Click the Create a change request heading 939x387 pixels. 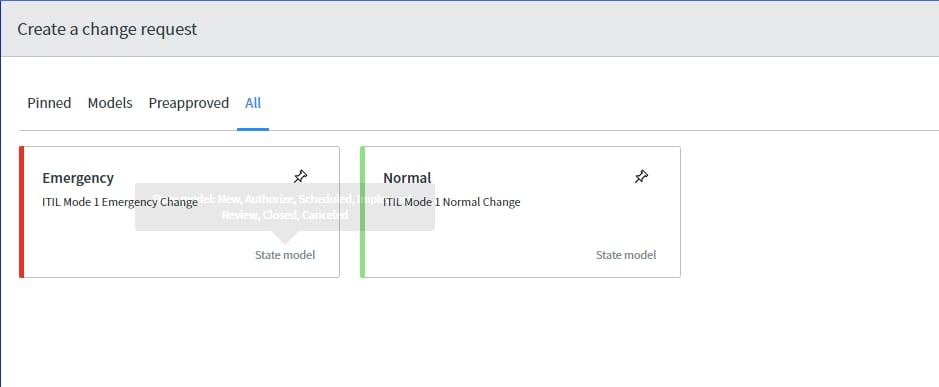107,29
